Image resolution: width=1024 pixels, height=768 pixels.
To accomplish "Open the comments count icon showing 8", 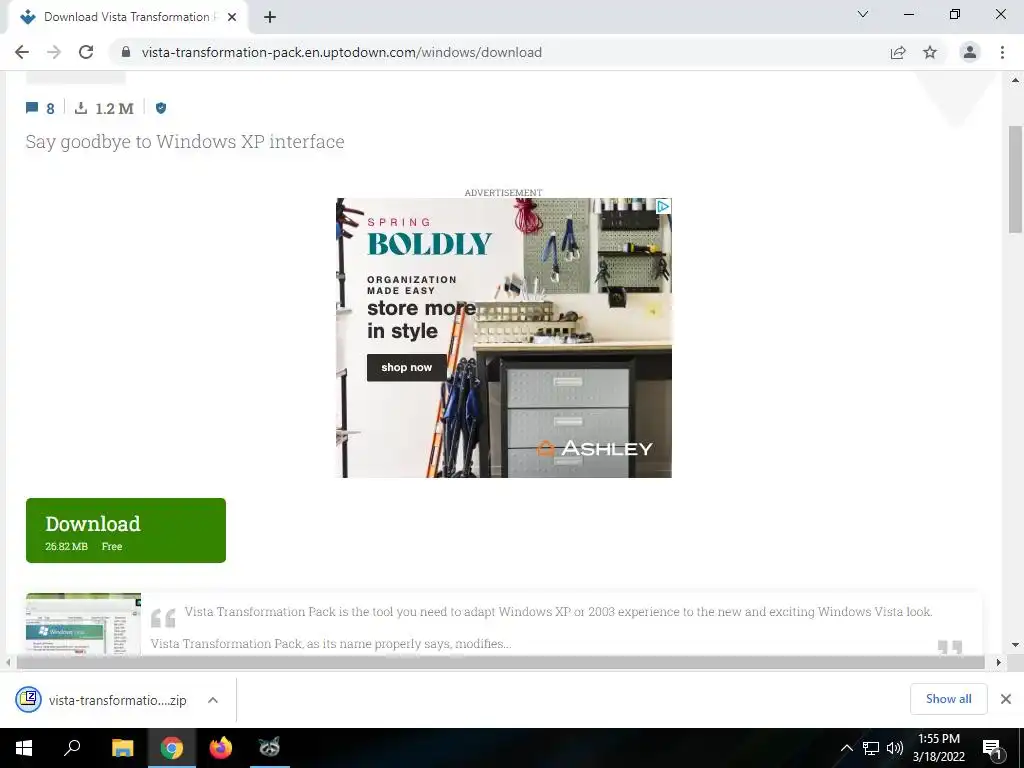I will (x=40, y=108).
